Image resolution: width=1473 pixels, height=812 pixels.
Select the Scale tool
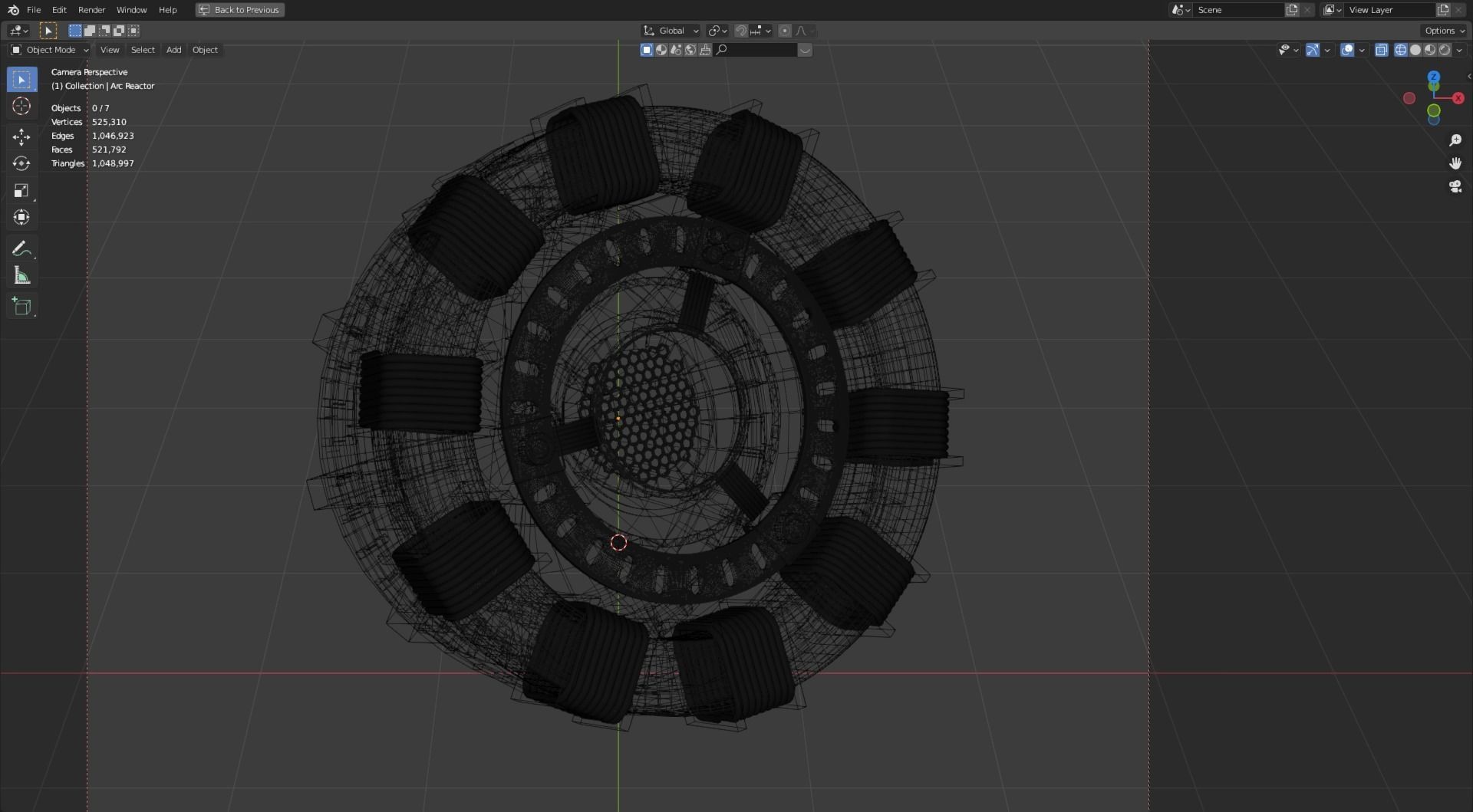click(21, 191)
